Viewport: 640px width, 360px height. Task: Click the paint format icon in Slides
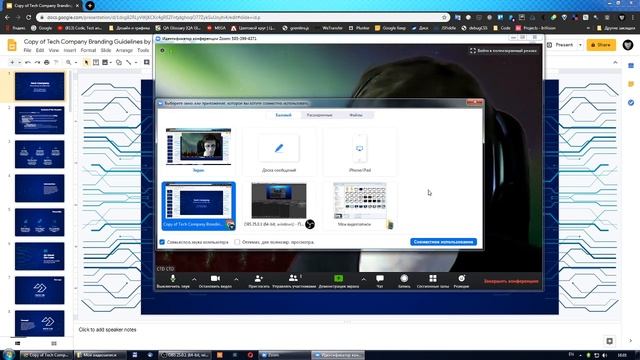[x=56, y=62]
